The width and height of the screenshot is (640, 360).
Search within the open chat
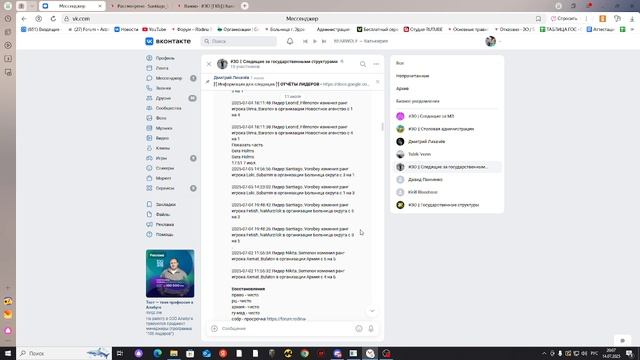coord(363,64)
